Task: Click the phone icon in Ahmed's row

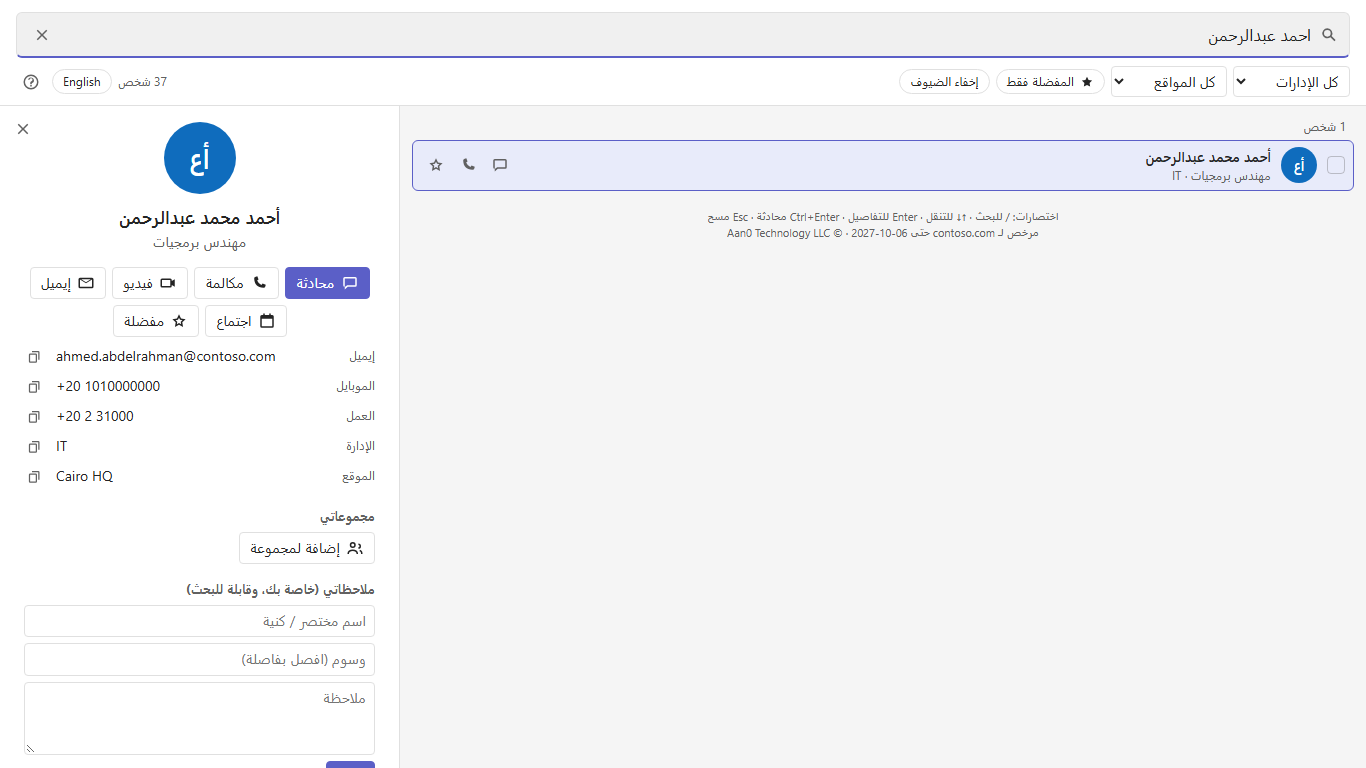Action: coord(468,165)
